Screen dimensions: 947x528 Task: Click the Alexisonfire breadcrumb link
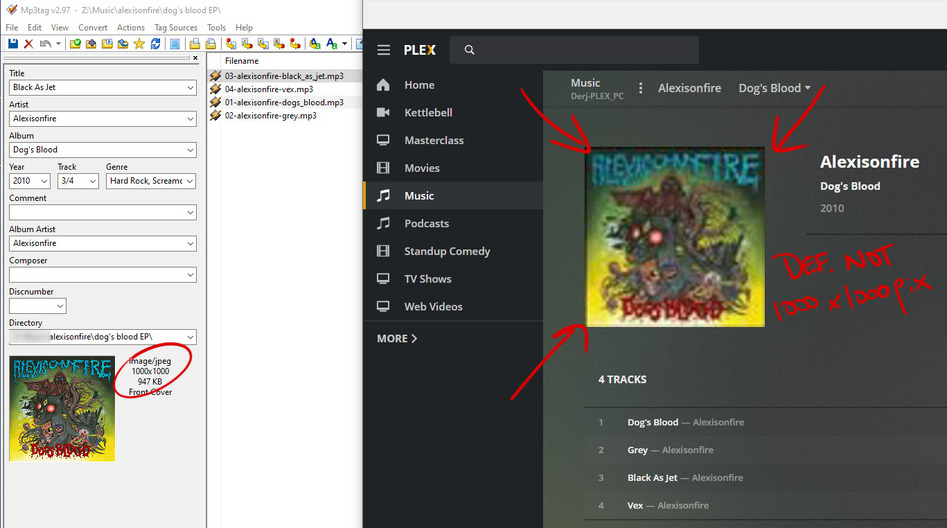pos(690,88)
